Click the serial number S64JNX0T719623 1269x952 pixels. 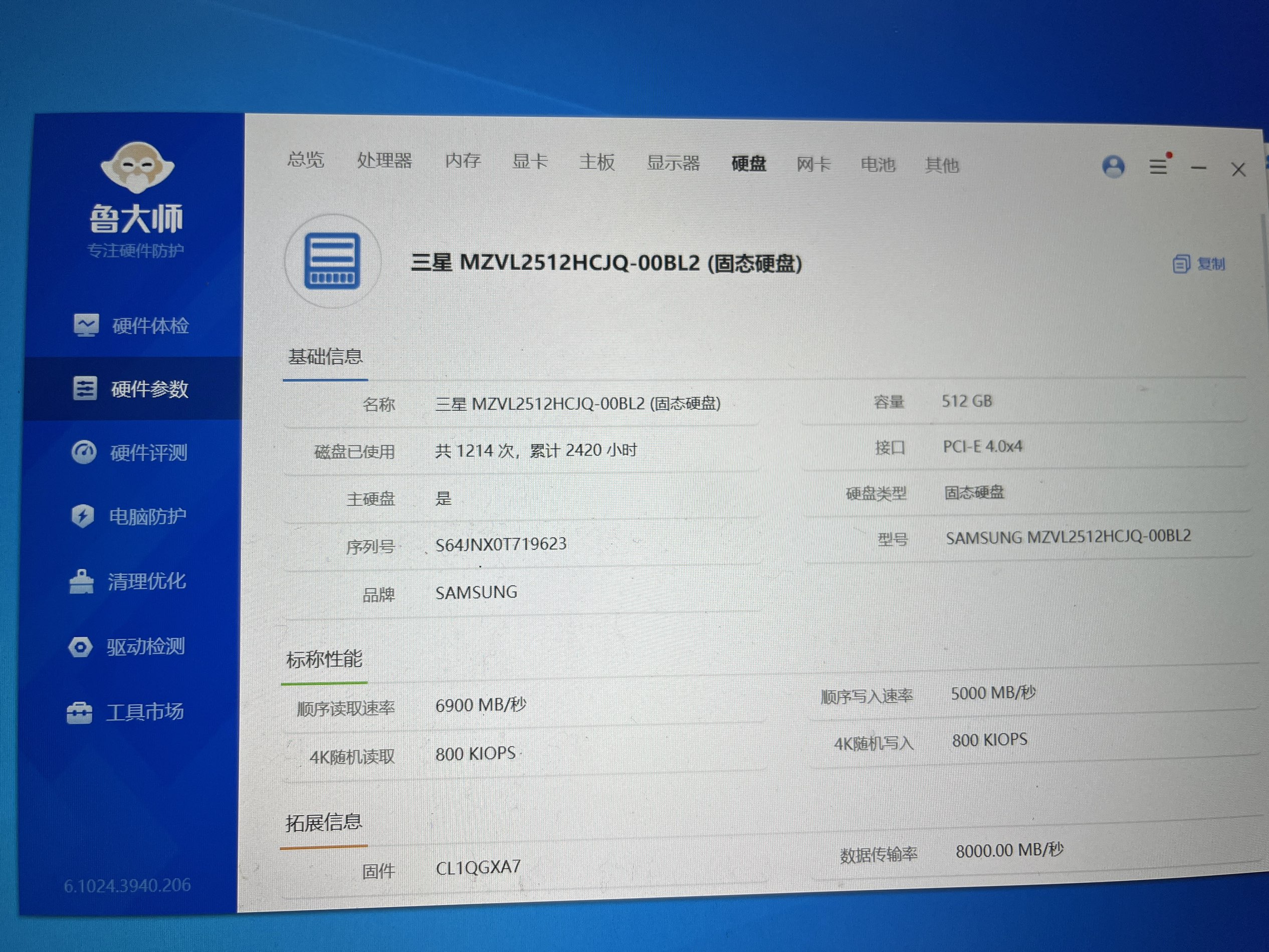tap(501, 544)
